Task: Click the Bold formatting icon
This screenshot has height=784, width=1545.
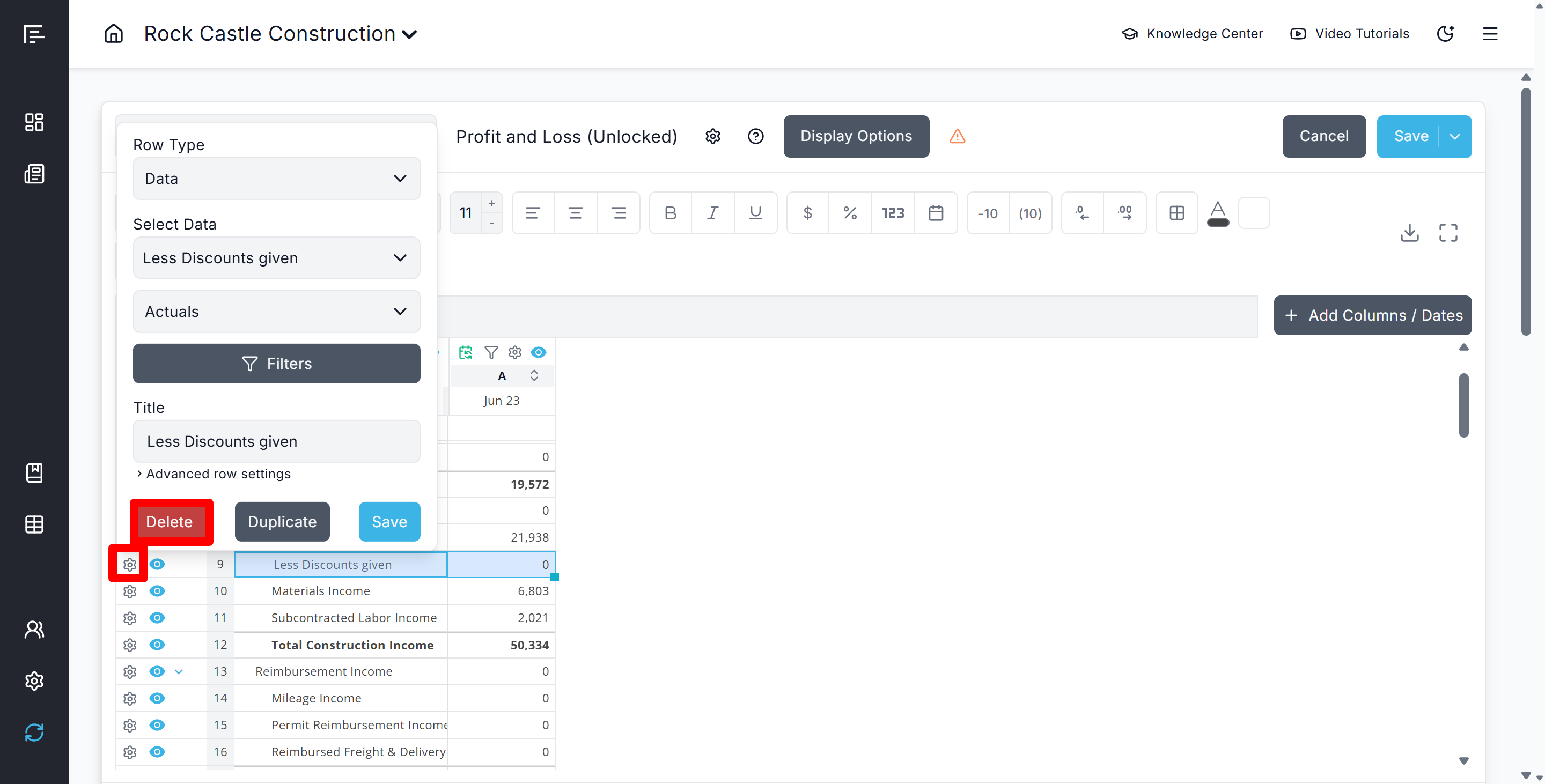Action: [670, 213]
